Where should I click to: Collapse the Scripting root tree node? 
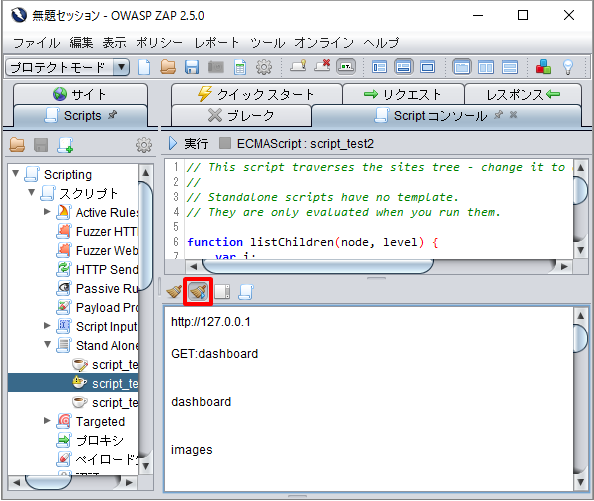(x=16, y=173)
